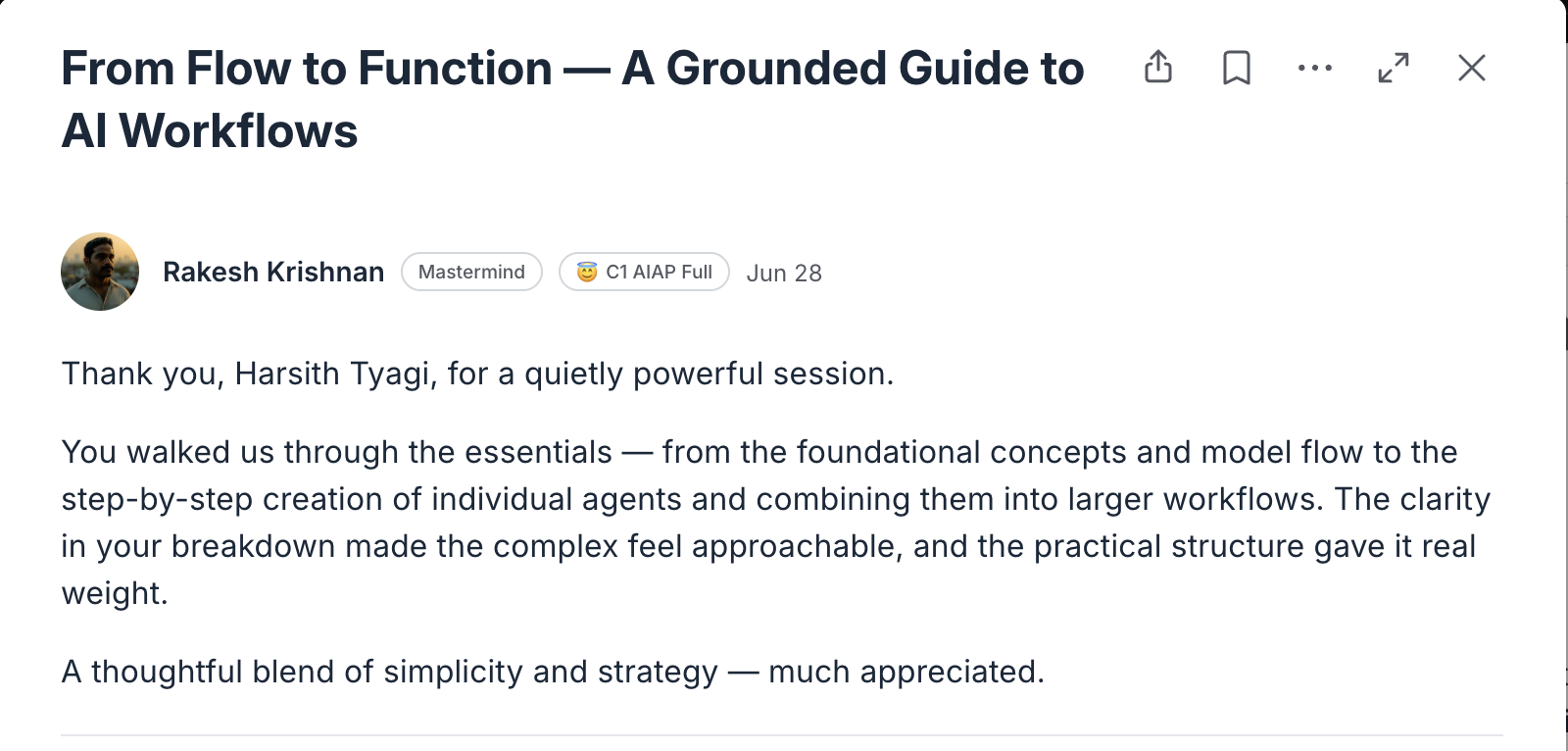1568x751 pixels.
Task: Select the C1 AIAP Full badge
Action: tap(644, 272)
